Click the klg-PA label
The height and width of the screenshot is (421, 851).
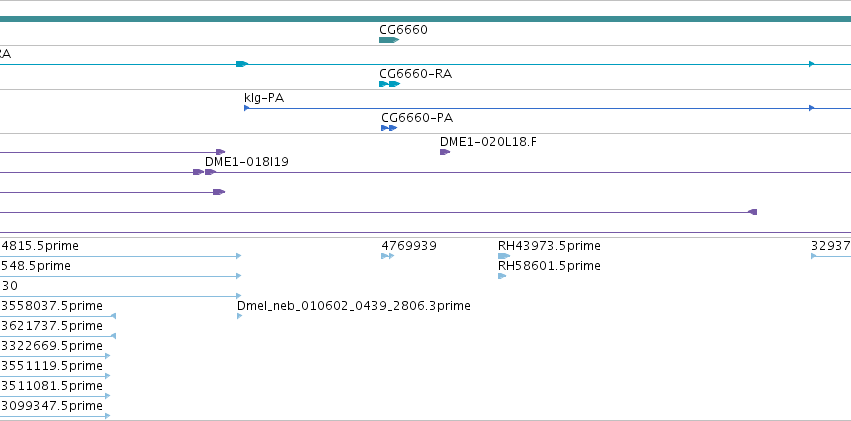tap(264, 98)
